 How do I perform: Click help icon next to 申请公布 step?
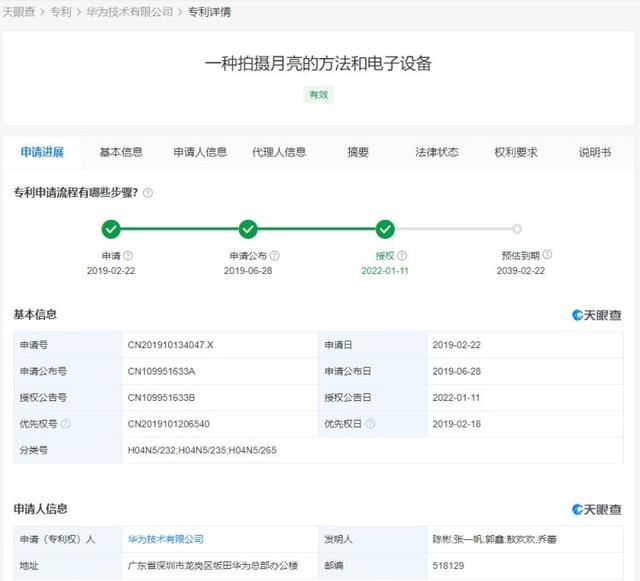point(275,256)
